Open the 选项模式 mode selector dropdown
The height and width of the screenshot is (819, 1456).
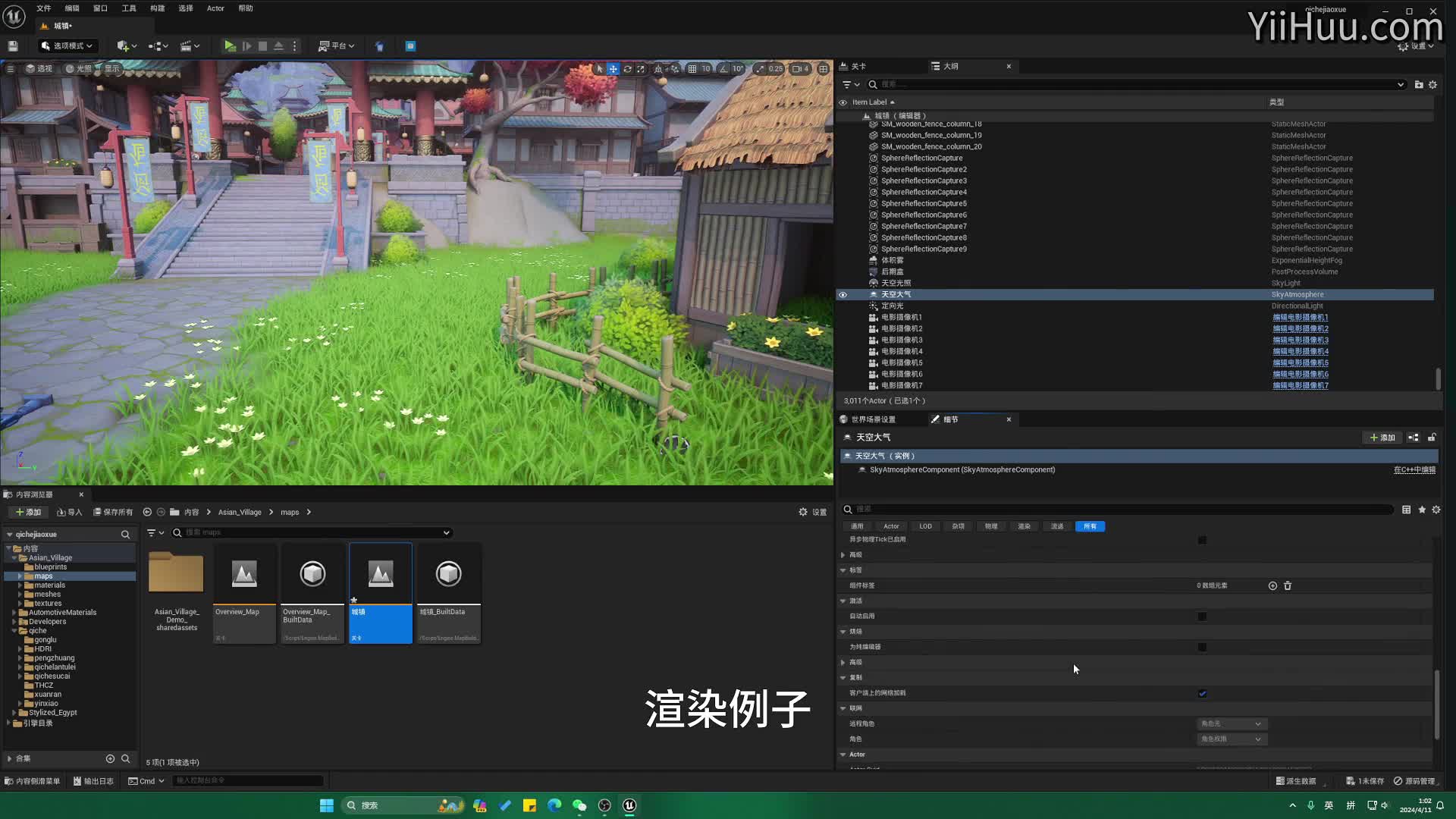(67, 46)
